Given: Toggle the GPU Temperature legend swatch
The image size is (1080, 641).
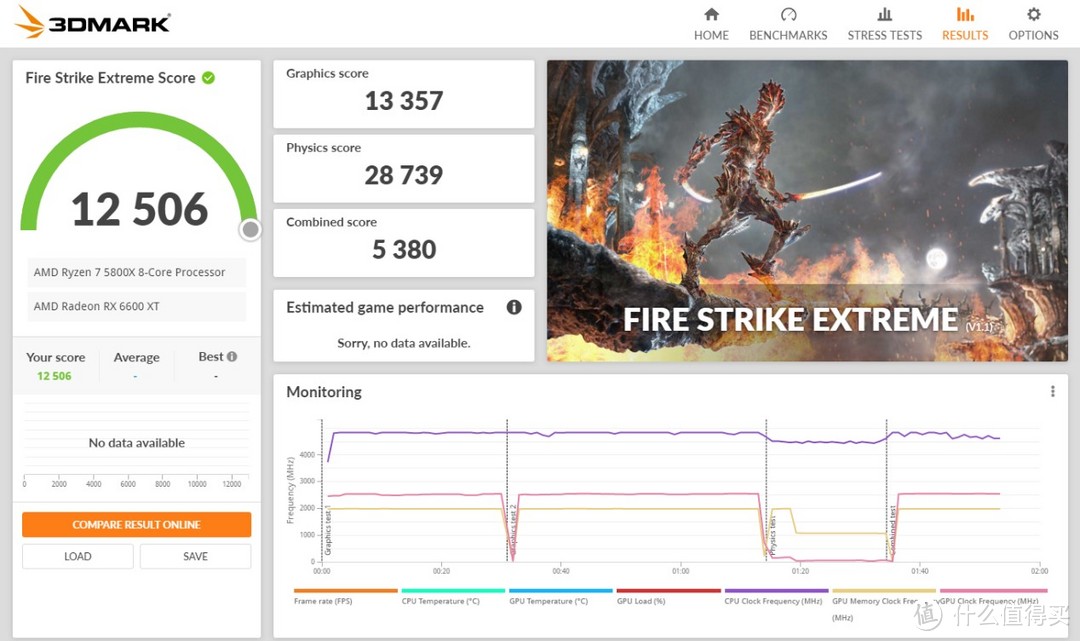Looking at the screenshot, I should 561,591.
